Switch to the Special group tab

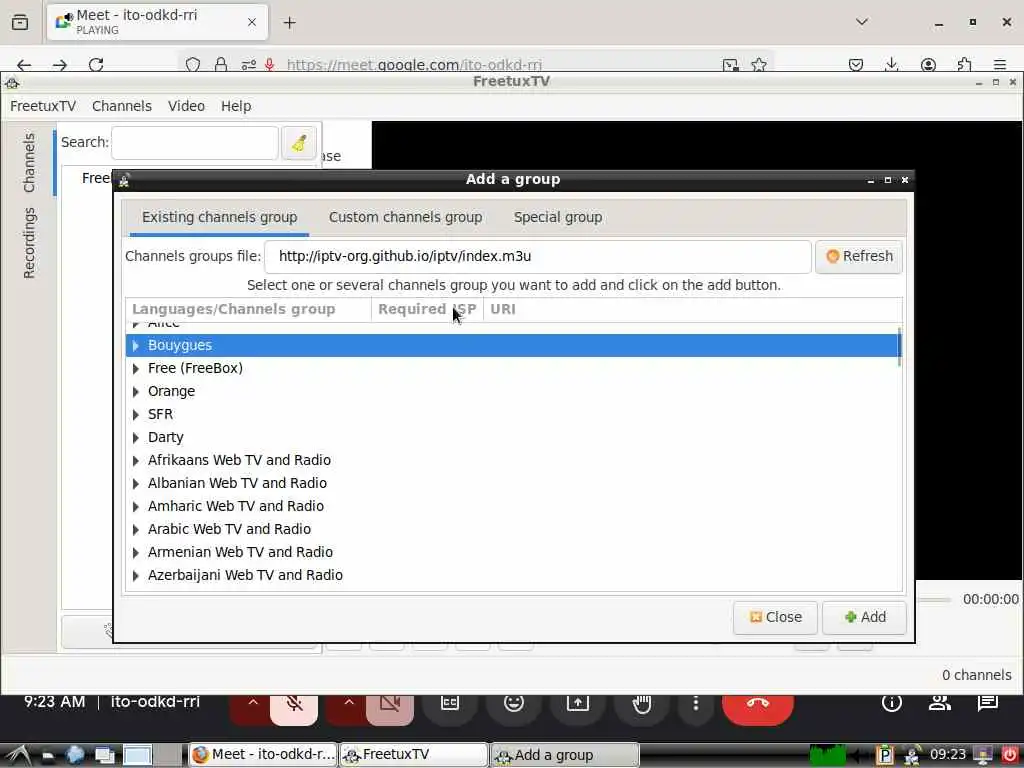coord(558,217)
